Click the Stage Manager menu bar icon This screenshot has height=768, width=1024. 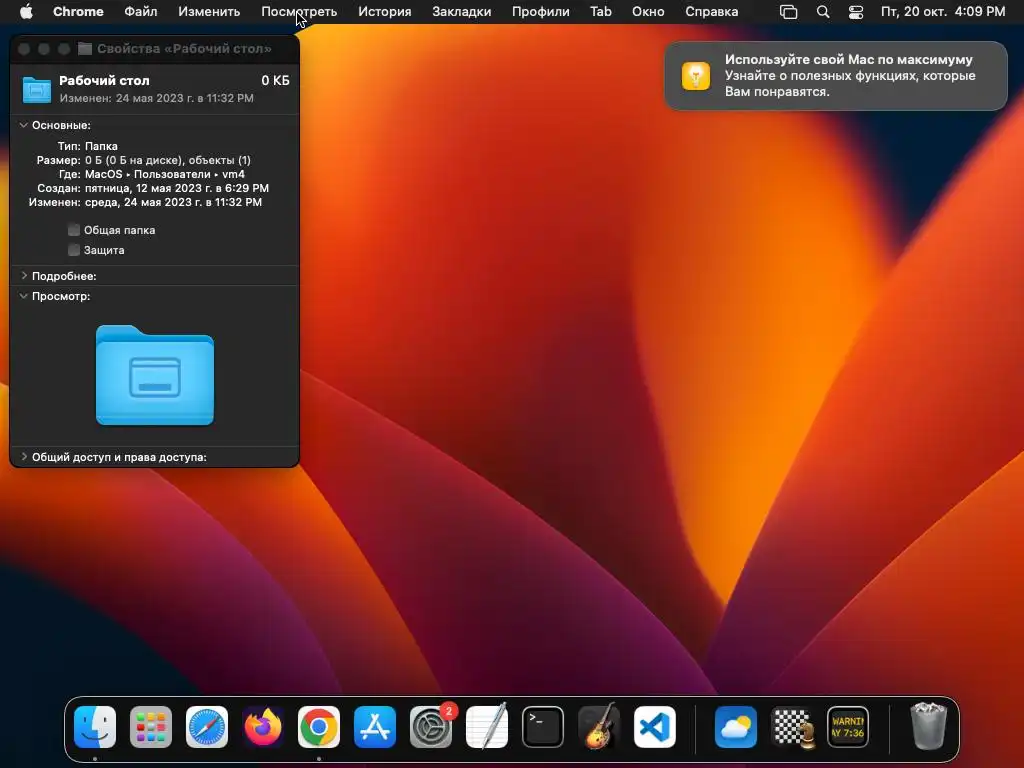tap(789, 12)
